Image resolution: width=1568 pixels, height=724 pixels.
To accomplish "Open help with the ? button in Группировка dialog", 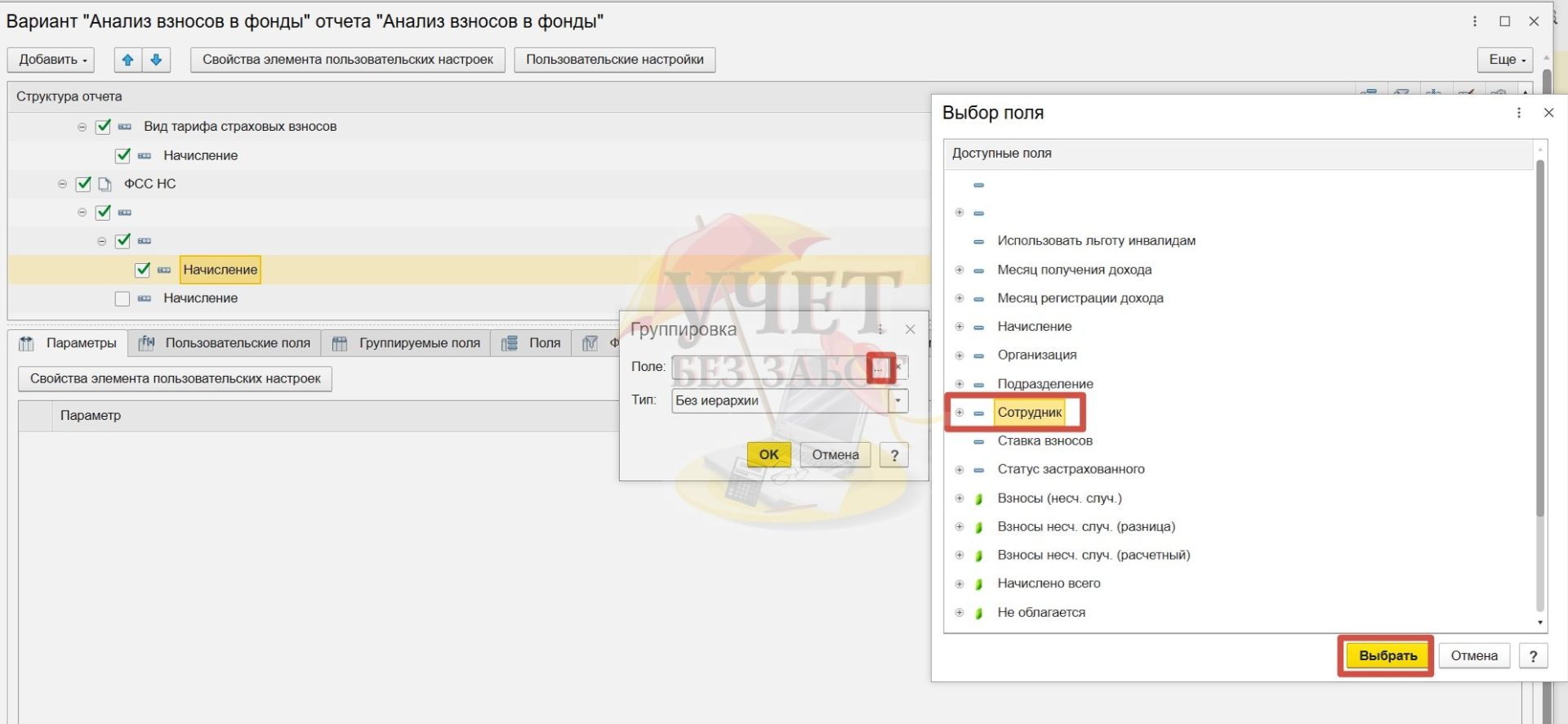I will 894,455.
